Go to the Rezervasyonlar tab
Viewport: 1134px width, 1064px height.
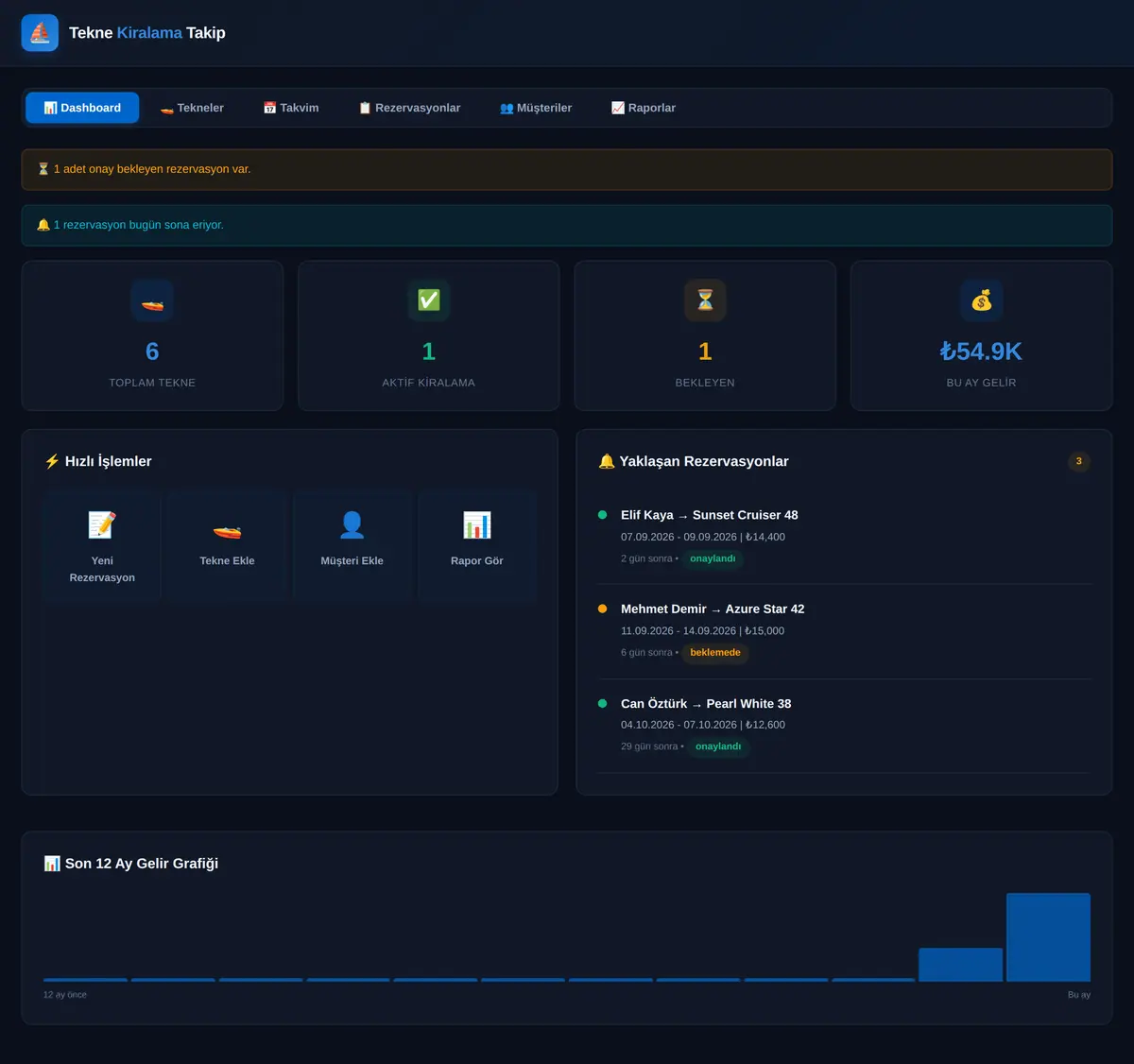tap(409, 108)
